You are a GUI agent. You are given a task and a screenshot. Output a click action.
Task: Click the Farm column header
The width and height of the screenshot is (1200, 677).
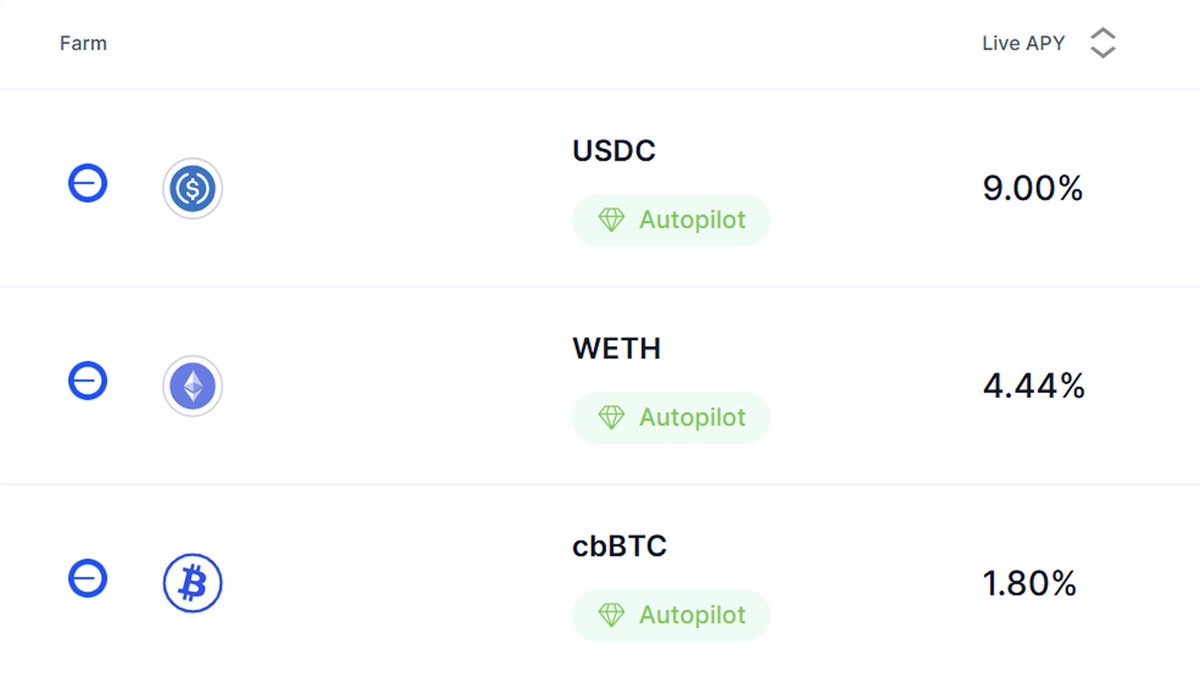tap(83, 43)
